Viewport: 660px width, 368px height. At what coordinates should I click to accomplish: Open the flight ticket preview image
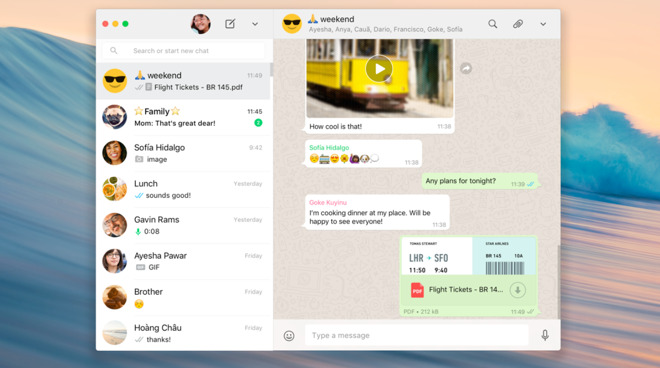468,256
